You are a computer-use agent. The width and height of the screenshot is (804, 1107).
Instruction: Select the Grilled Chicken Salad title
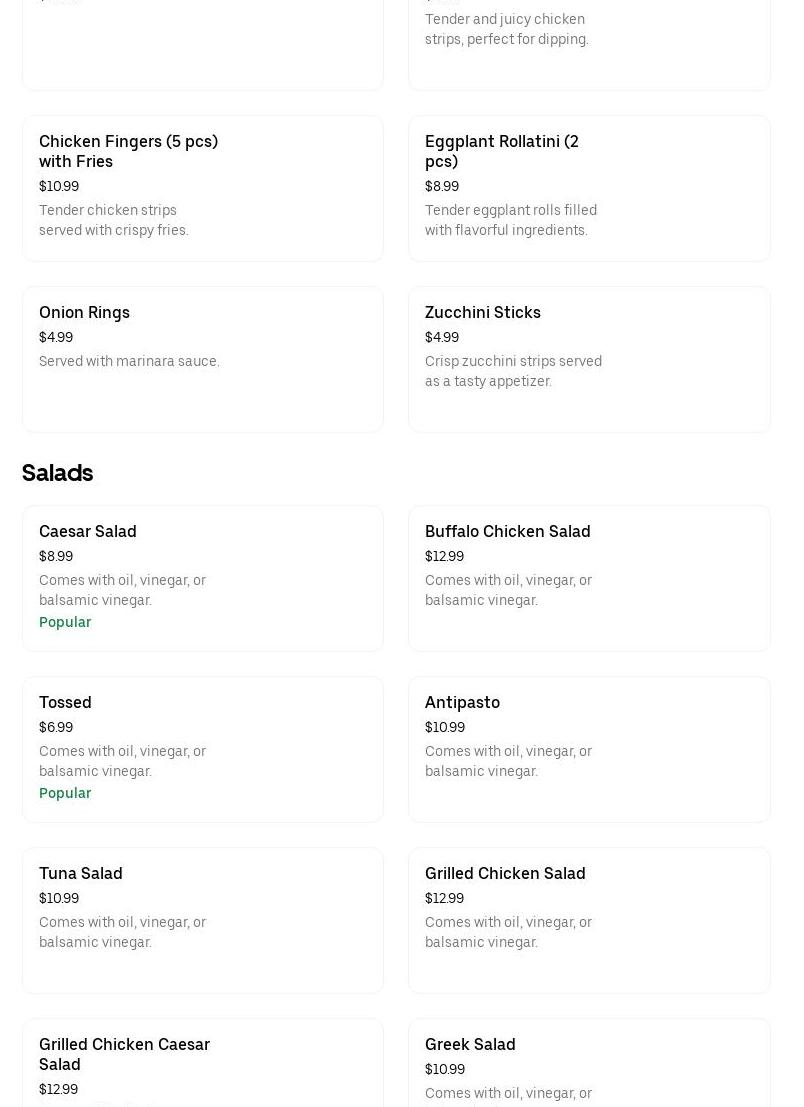(505, 873)
